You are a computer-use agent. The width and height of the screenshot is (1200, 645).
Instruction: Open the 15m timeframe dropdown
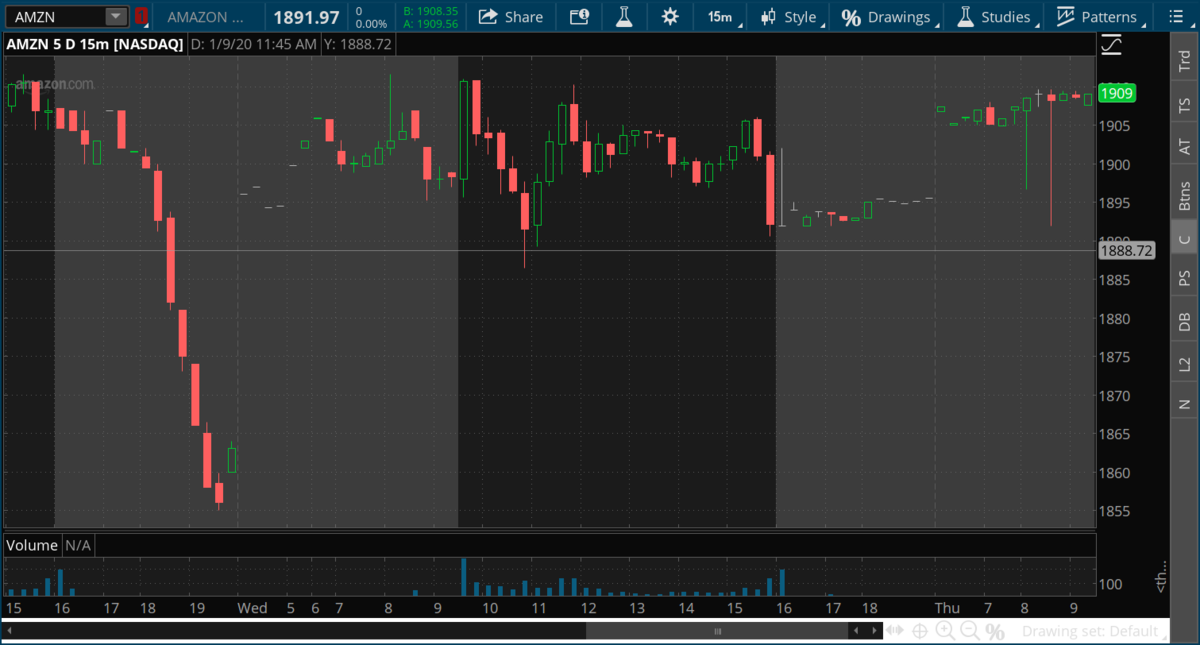click(x=722, y=16)
